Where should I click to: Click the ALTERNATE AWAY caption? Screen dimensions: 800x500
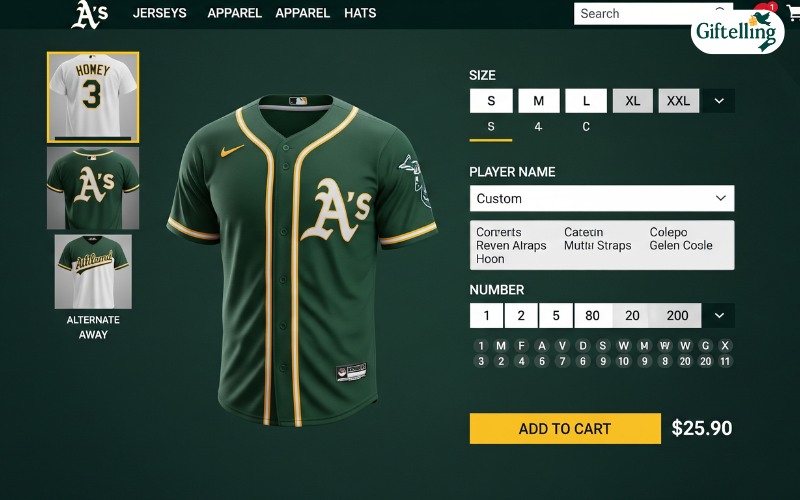point(93,327)
